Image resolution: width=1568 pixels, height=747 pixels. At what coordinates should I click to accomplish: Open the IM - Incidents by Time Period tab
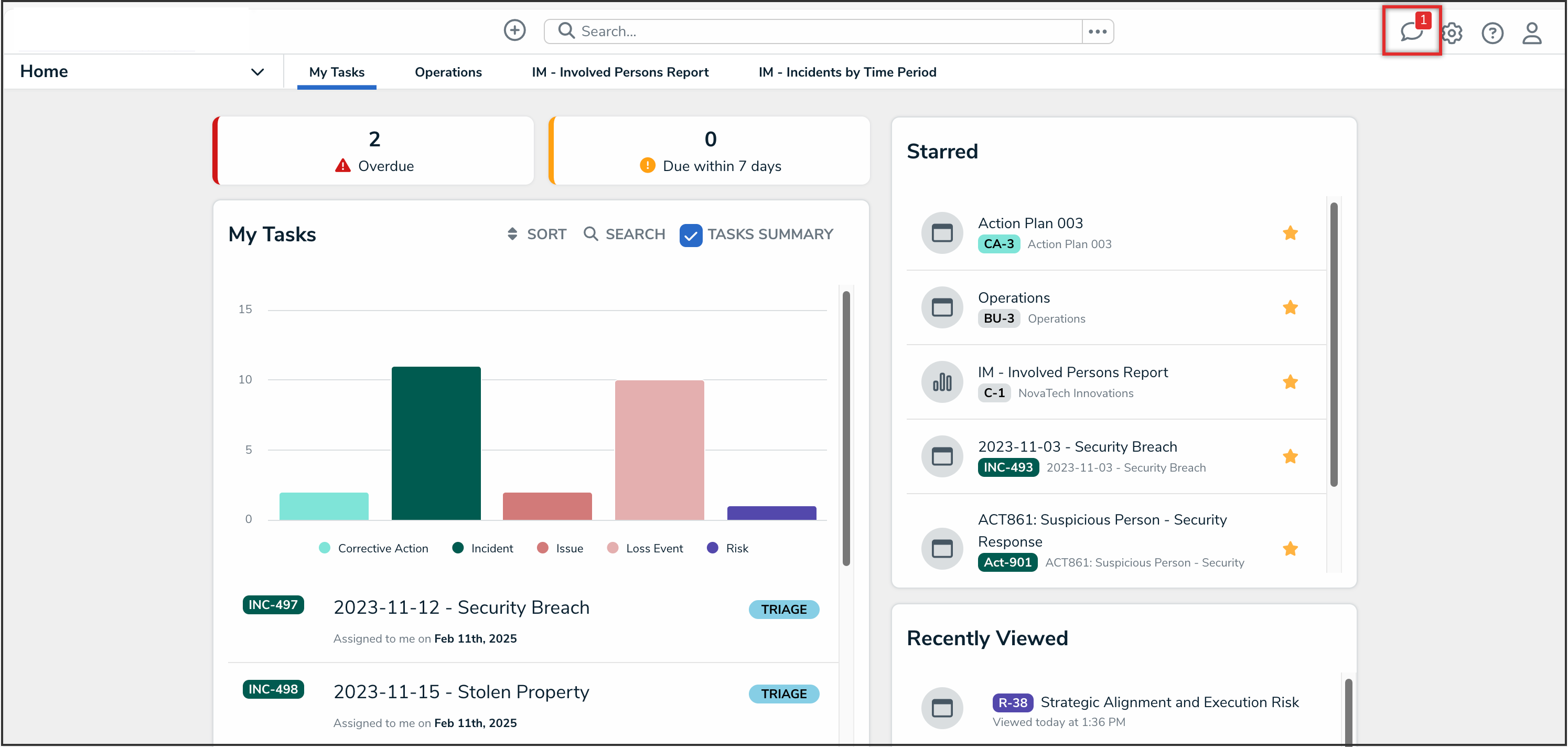click(847, 72)
